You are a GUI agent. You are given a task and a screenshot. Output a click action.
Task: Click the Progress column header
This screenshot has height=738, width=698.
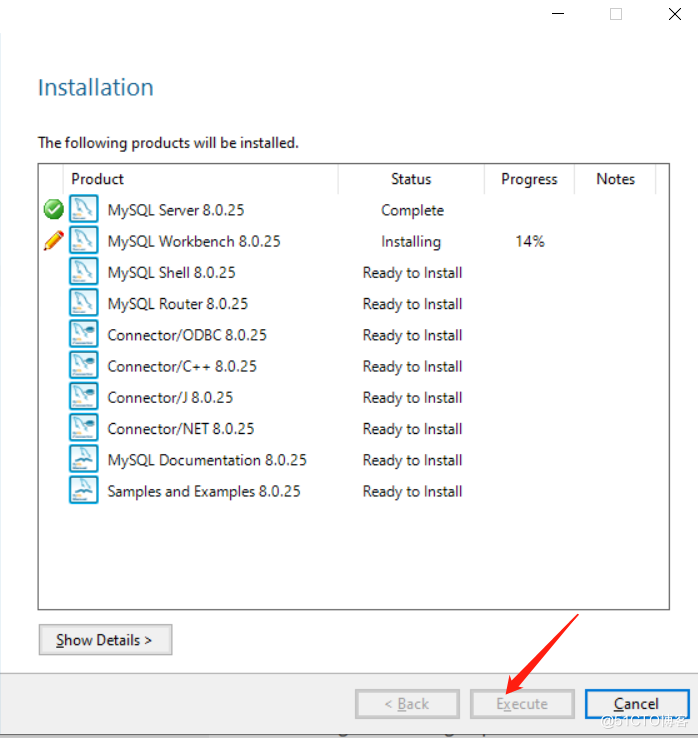(530, 179)
